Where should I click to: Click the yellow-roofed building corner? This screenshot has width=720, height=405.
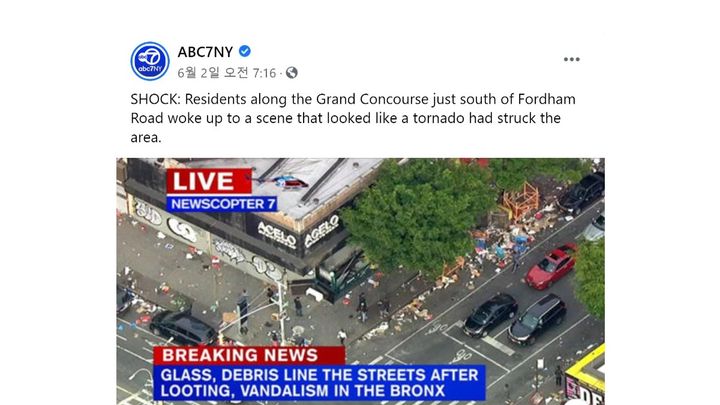pyautogui.click(x=585, y=374)
